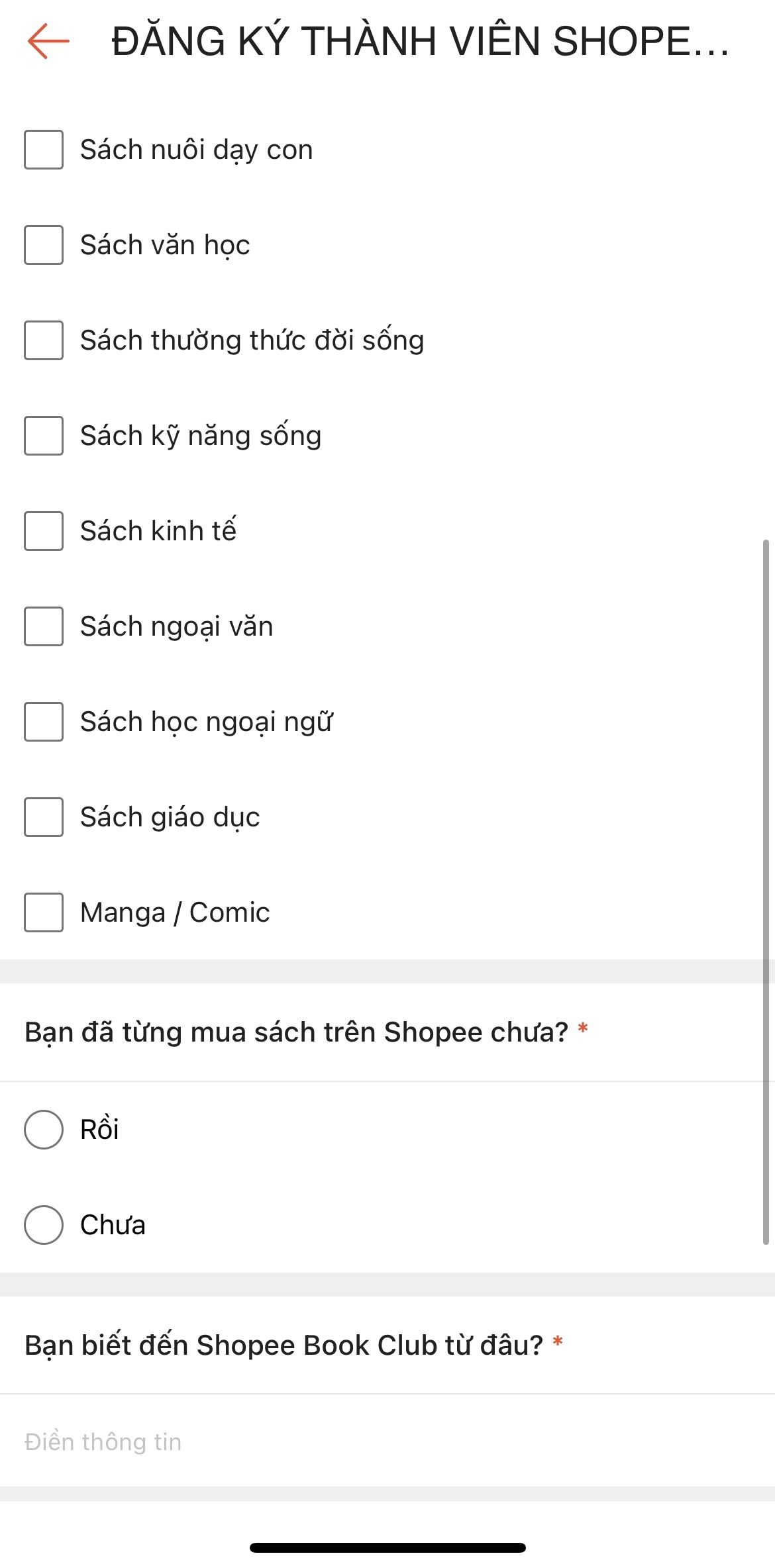775x1568 pixels.
Task: Tick the Sách văn học checkbox
Action: [44, 245]
